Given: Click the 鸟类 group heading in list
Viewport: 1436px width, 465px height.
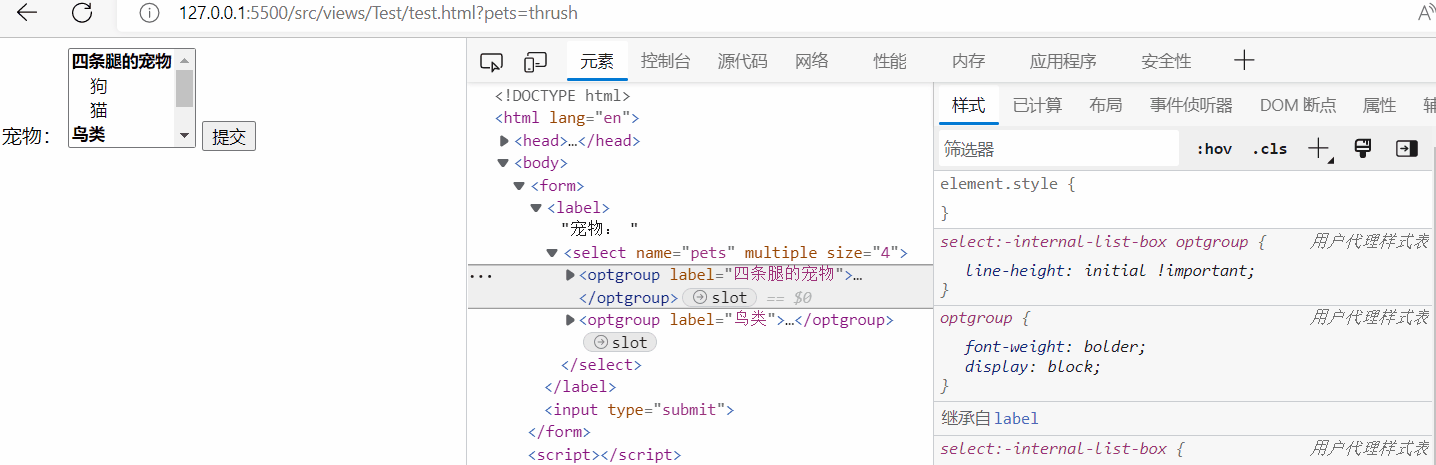Looking at the screenshot, I should (88, 134).
